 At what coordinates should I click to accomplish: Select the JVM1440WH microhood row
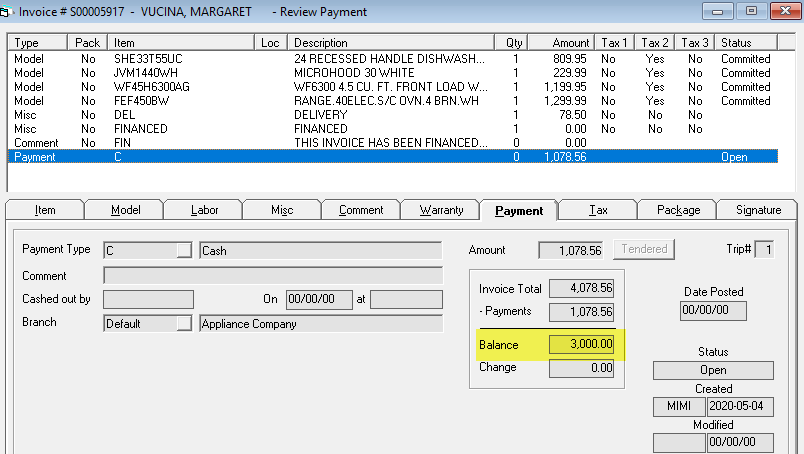coord(393,73)
